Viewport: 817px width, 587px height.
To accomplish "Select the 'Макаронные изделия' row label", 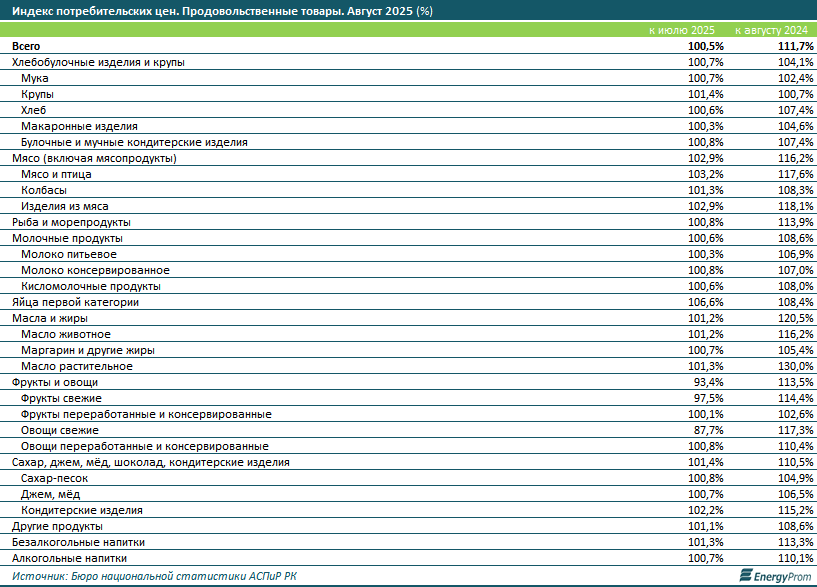I will pyautogui.click(x=79, y=126).
